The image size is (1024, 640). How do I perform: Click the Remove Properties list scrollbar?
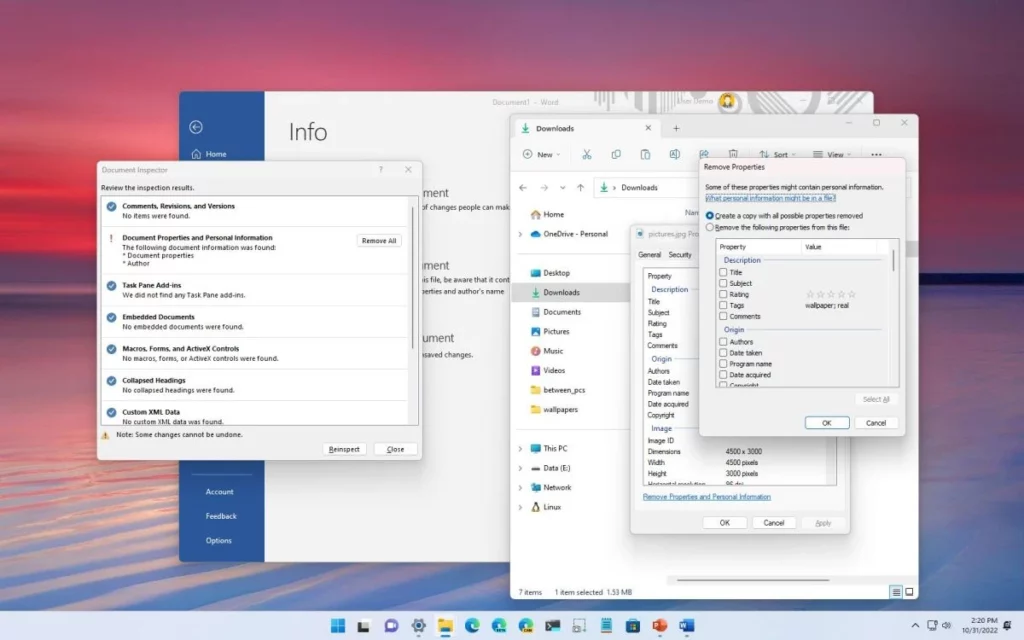tap(893, 260)
